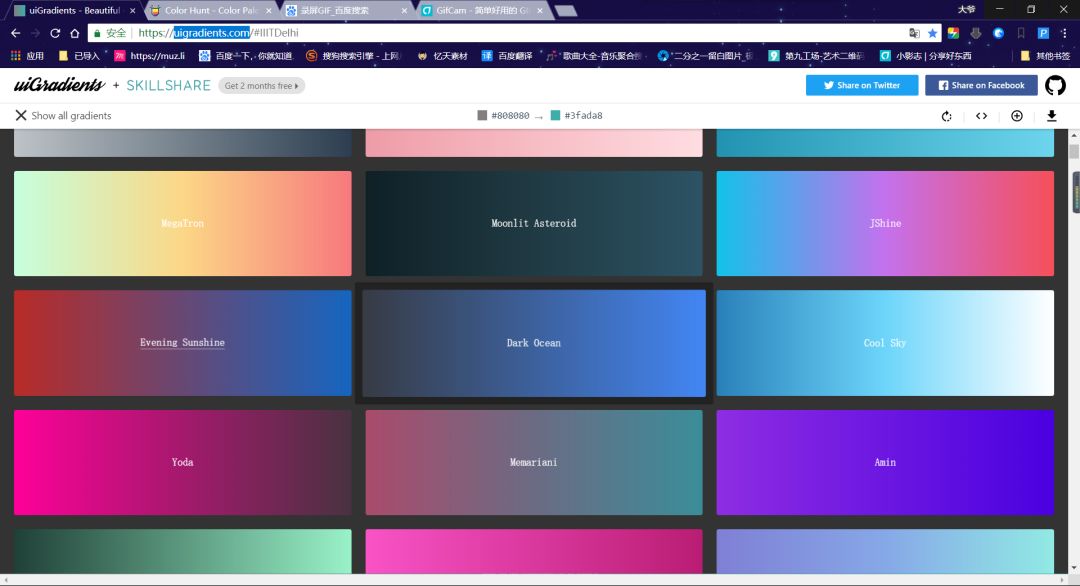The image size is (1080, 586).
Task: Click the blue circular extension icon
Action: (x=998, y=33)
